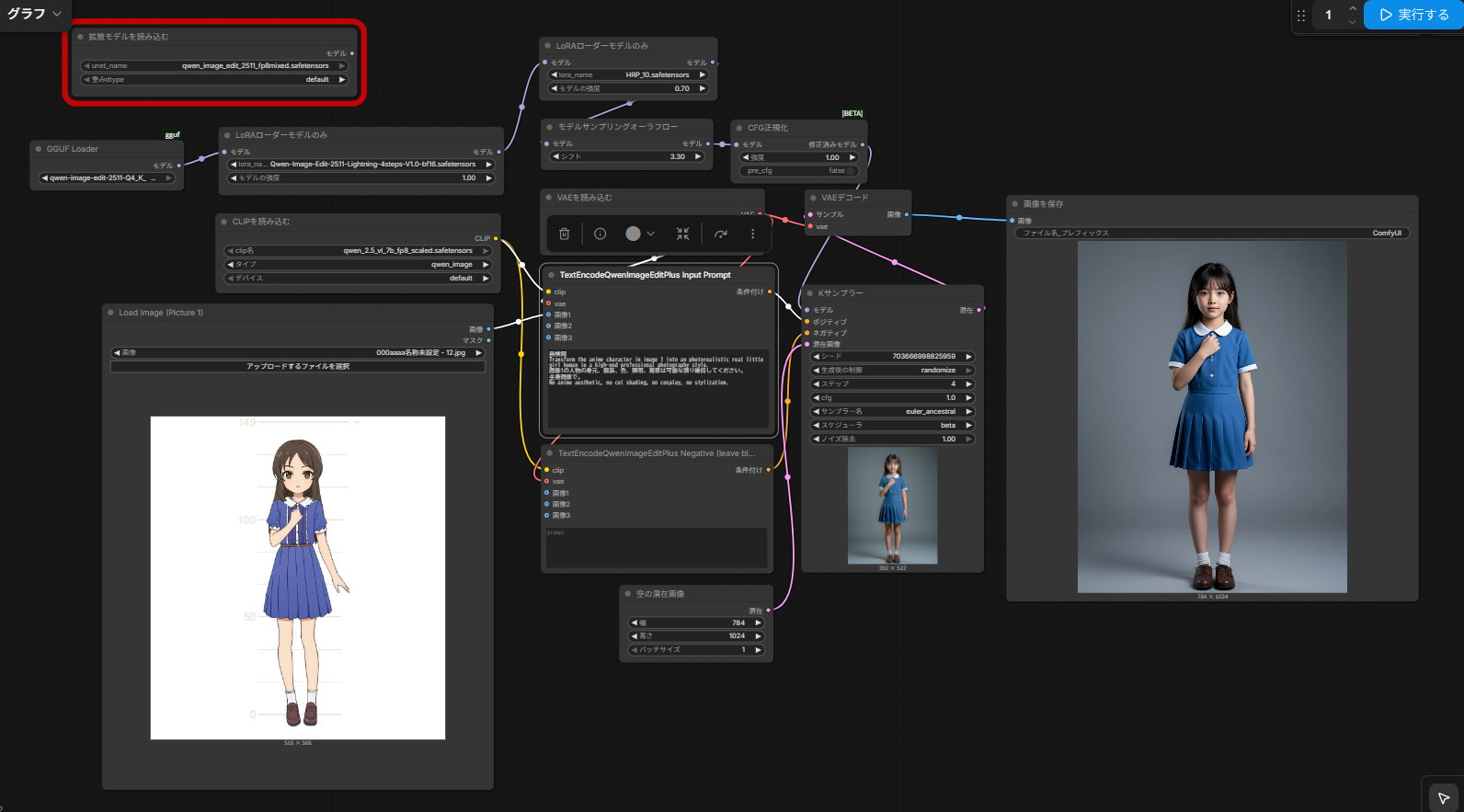Image resolution: width=1464 pixels, height=812 pixels.
Task: Open clip名 combo with qwen_2.5_vl file
Action: click(x=359, y=250)
